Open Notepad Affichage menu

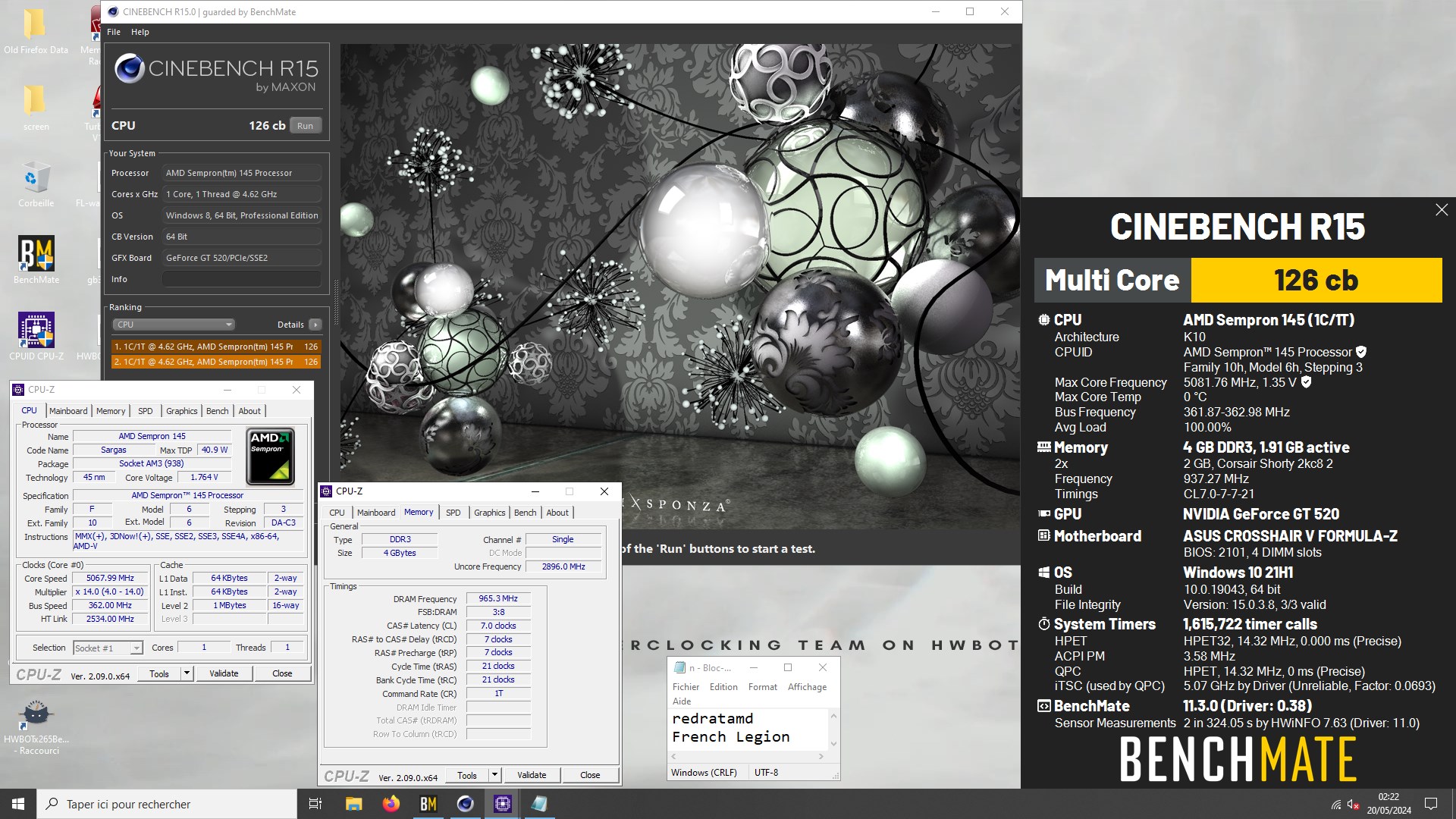[x=807, y=687]
